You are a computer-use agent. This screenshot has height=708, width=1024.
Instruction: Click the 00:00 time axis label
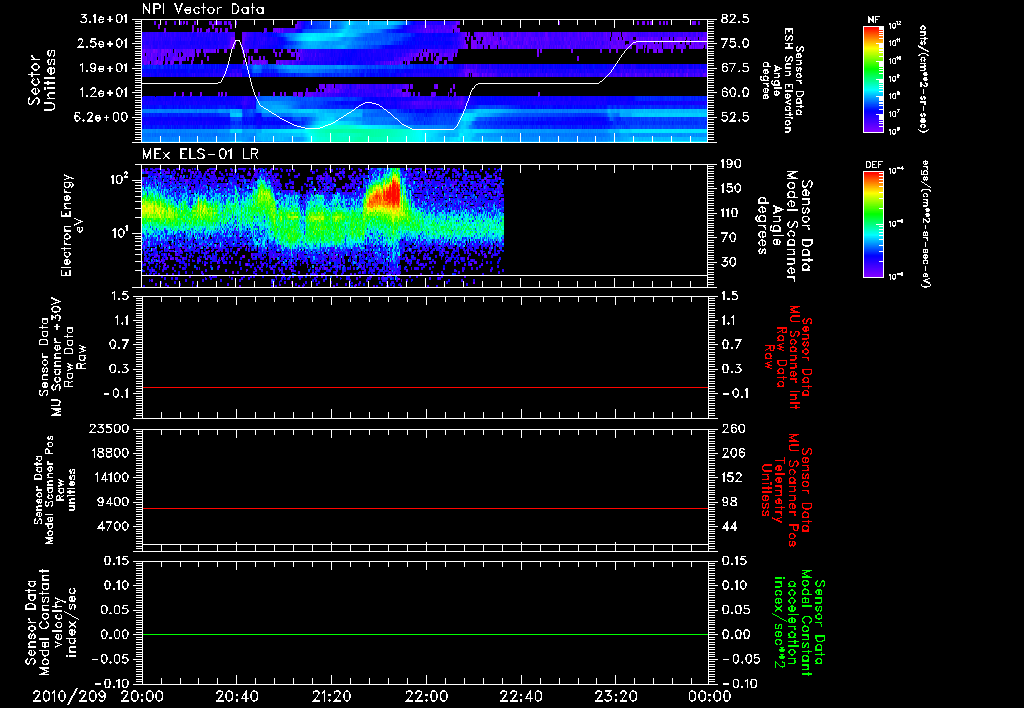coord(710,696)
